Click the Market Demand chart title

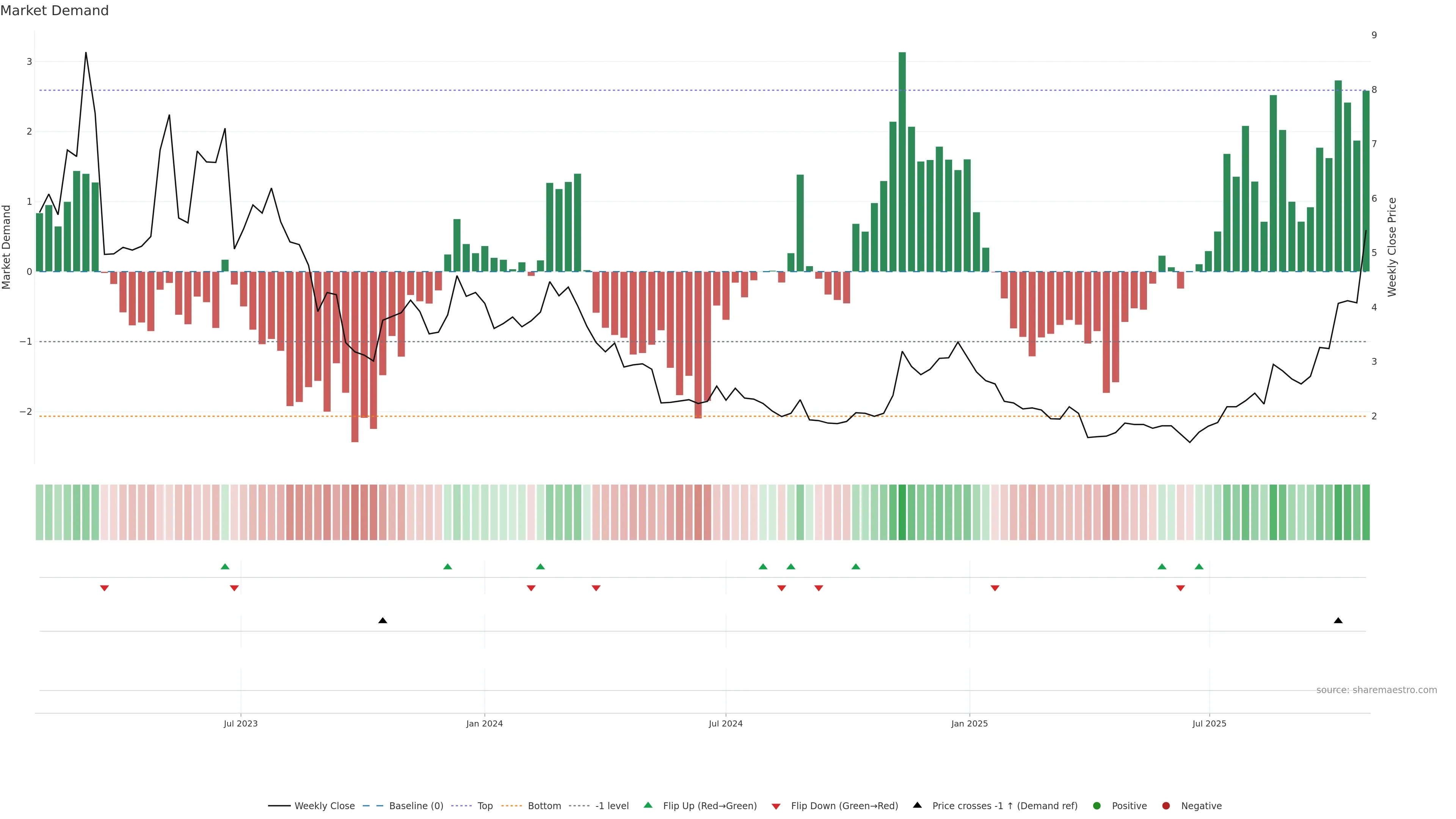click(x=54, y=11)
